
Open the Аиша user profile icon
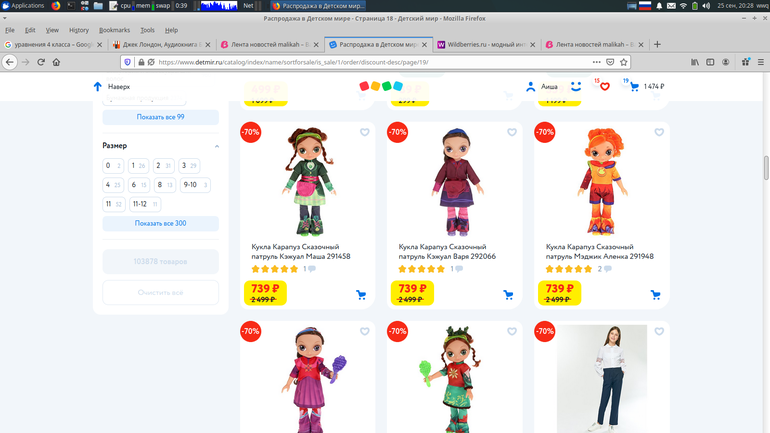[532, 87]
